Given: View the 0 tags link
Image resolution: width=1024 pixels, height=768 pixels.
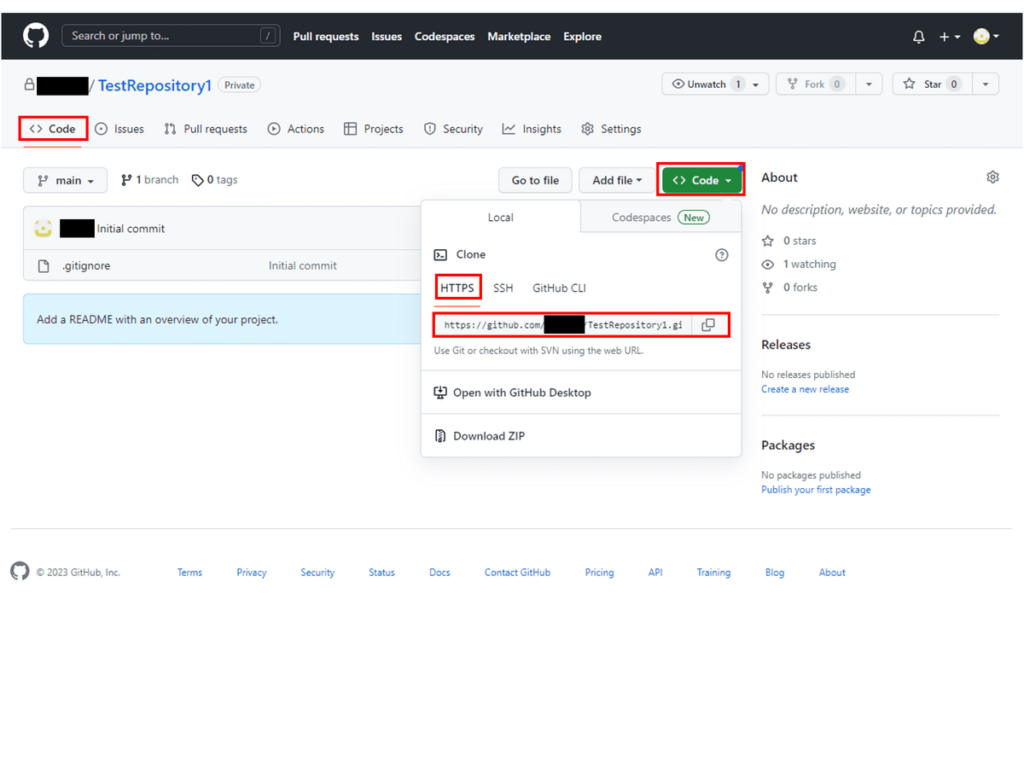Looking at the screenshot, I should pyautogui.click(x=214, y=180).
